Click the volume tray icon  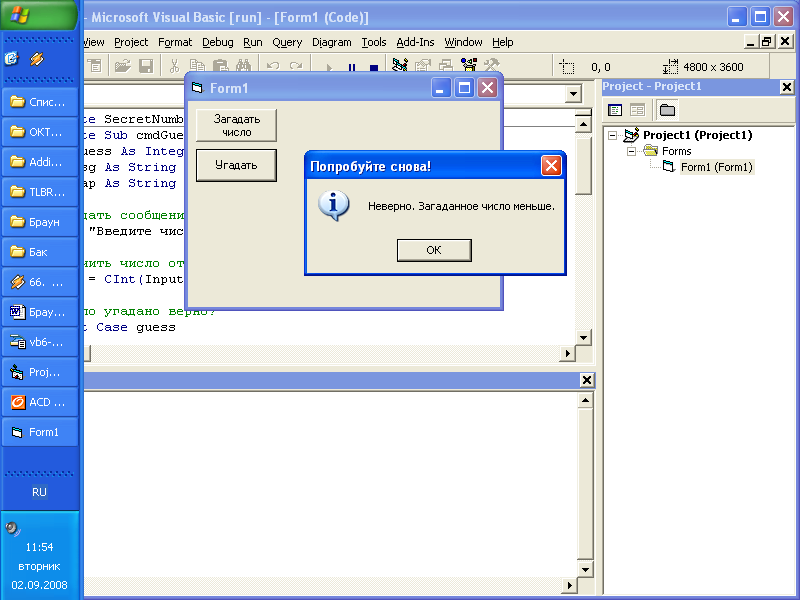pyautogui.click(x=12, y=529)
